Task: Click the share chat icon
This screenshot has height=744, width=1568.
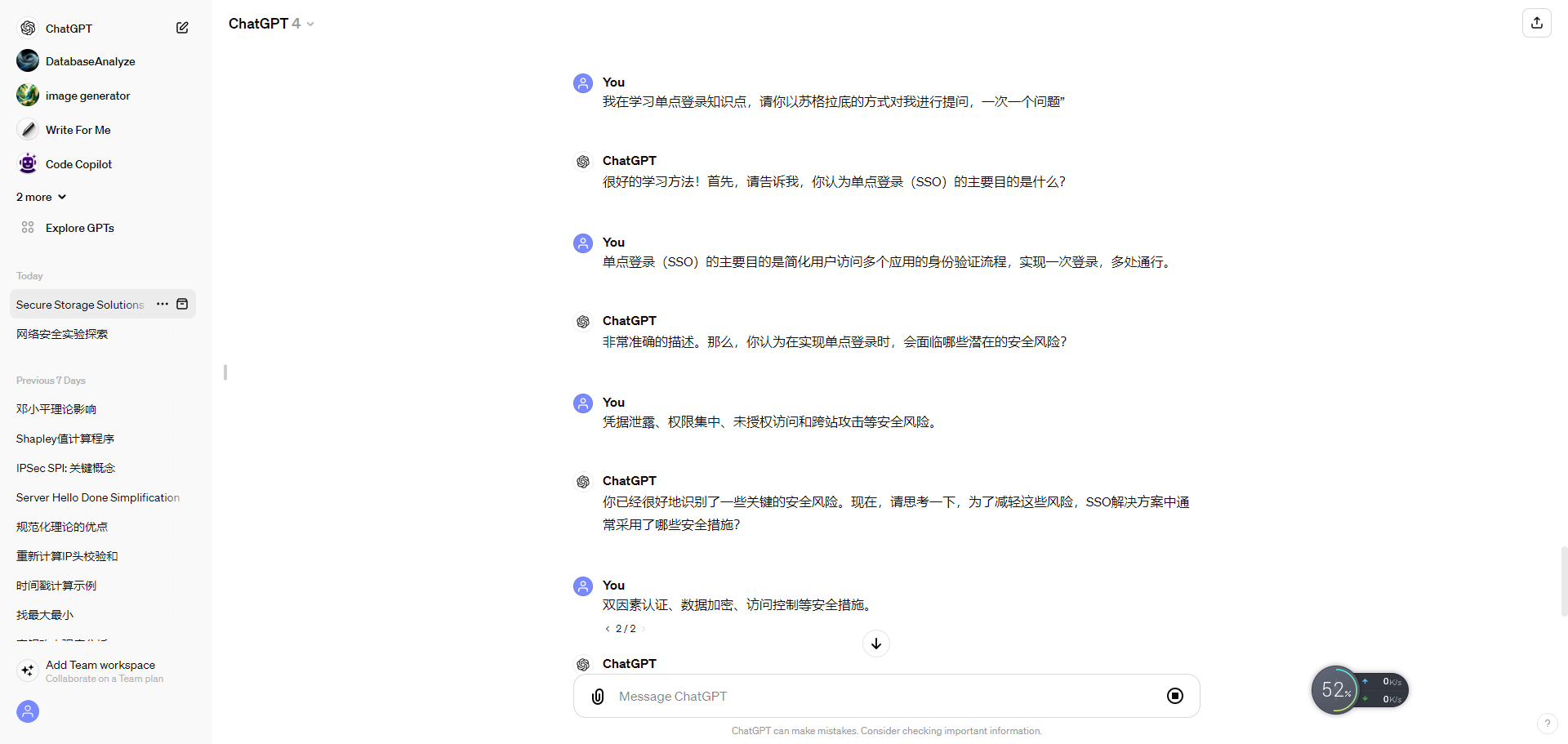Action: click(1537, 23)
